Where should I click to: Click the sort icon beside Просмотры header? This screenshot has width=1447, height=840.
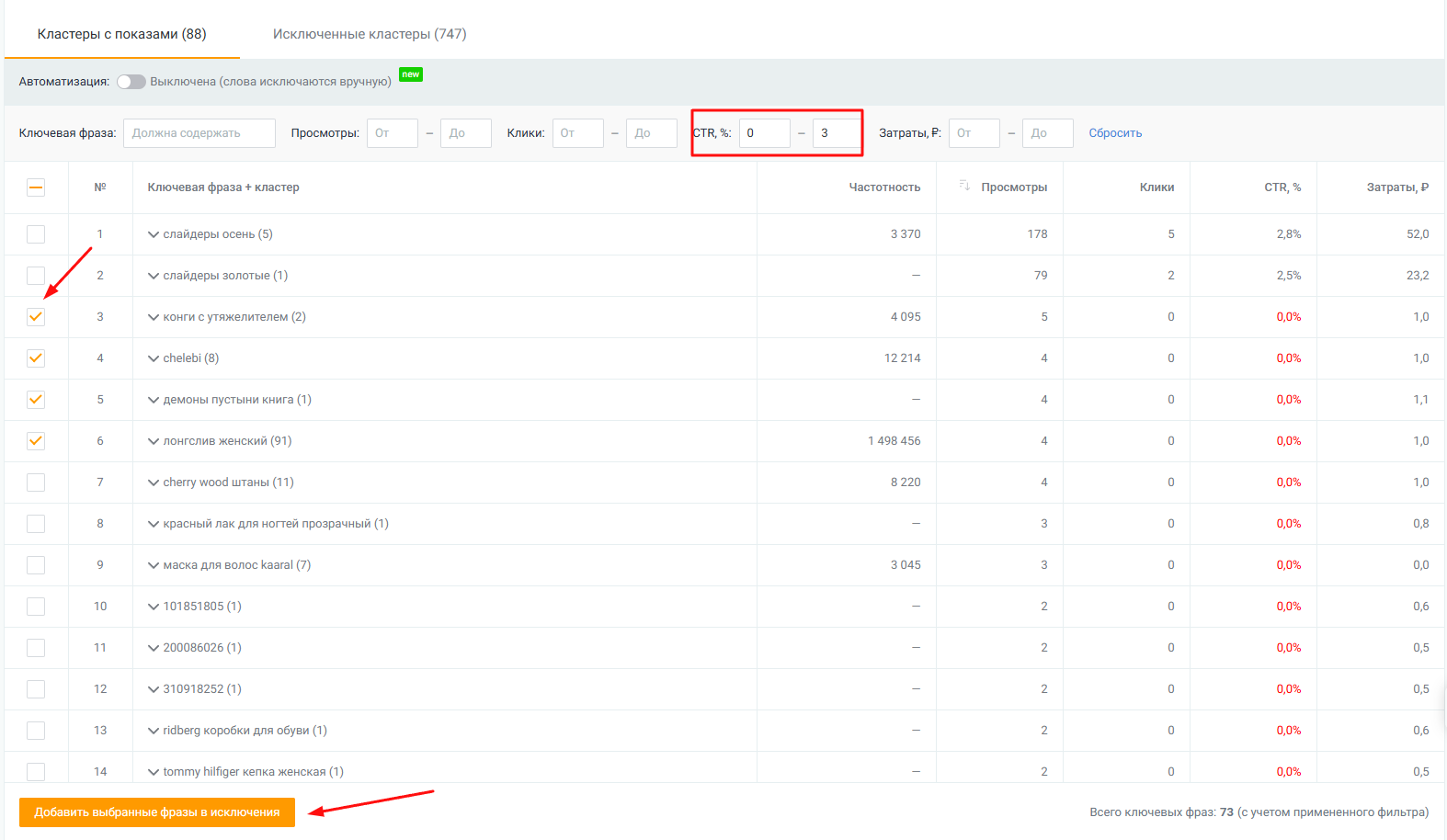pos(964,187)
